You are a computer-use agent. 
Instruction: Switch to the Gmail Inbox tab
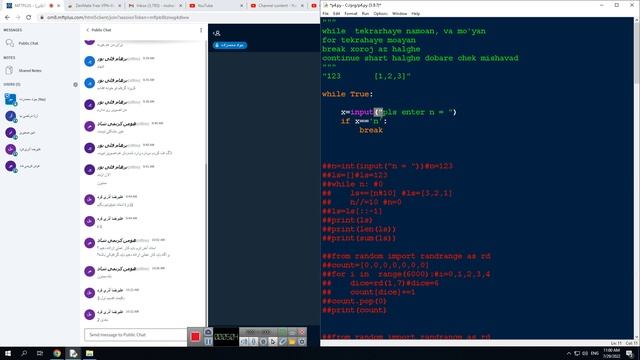(x=154, y=6)
